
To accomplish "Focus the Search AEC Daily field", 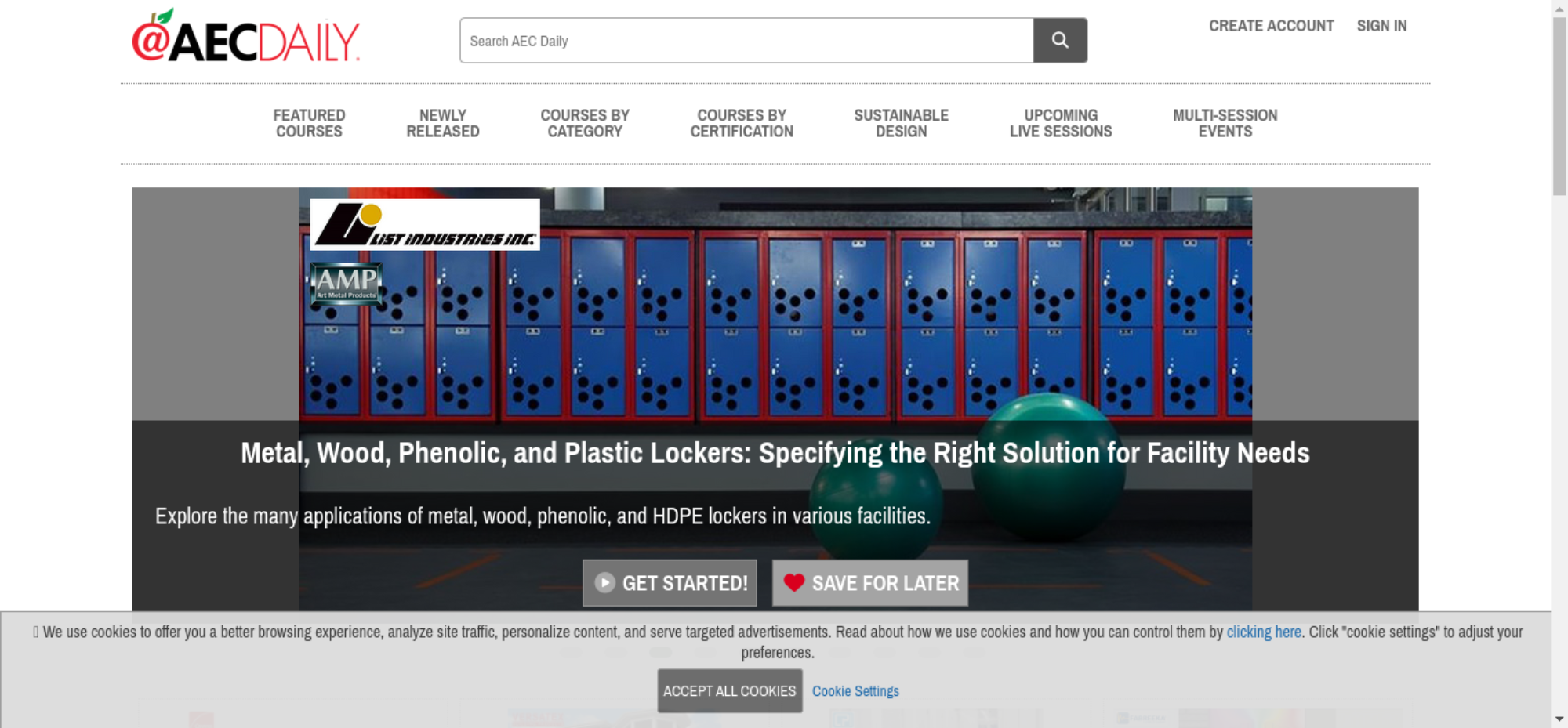I will pyautogui.click(x=746, y=41).
